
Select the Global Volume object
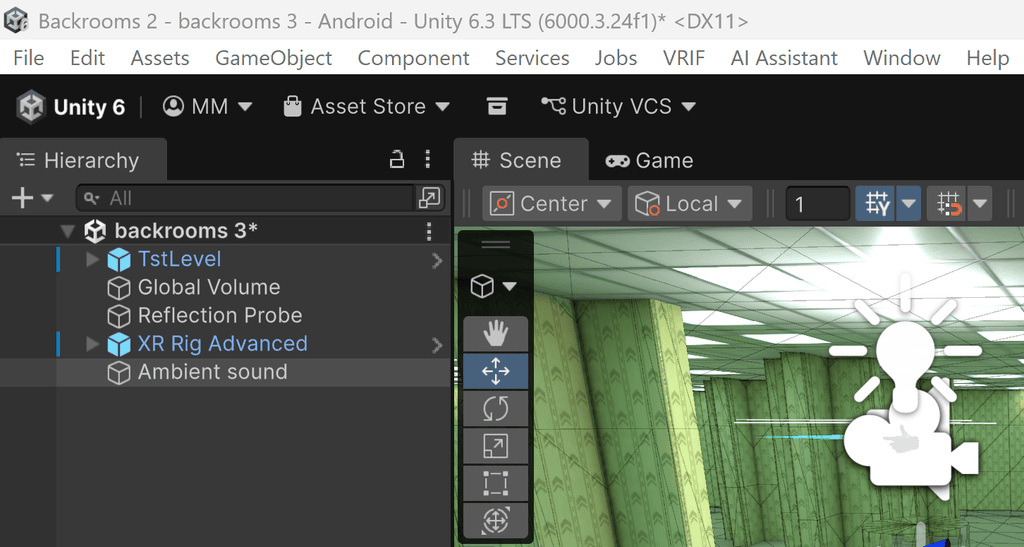point(209,287)
